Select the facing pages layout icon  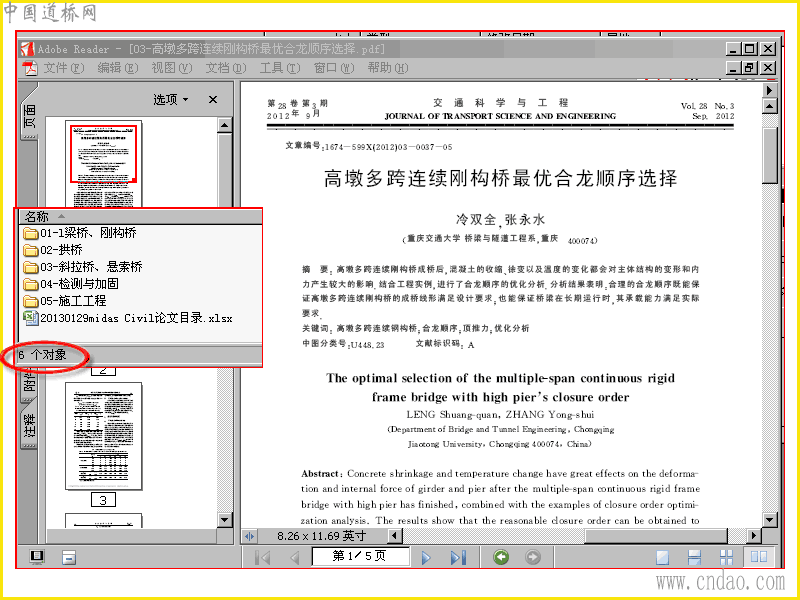(759, 557)
